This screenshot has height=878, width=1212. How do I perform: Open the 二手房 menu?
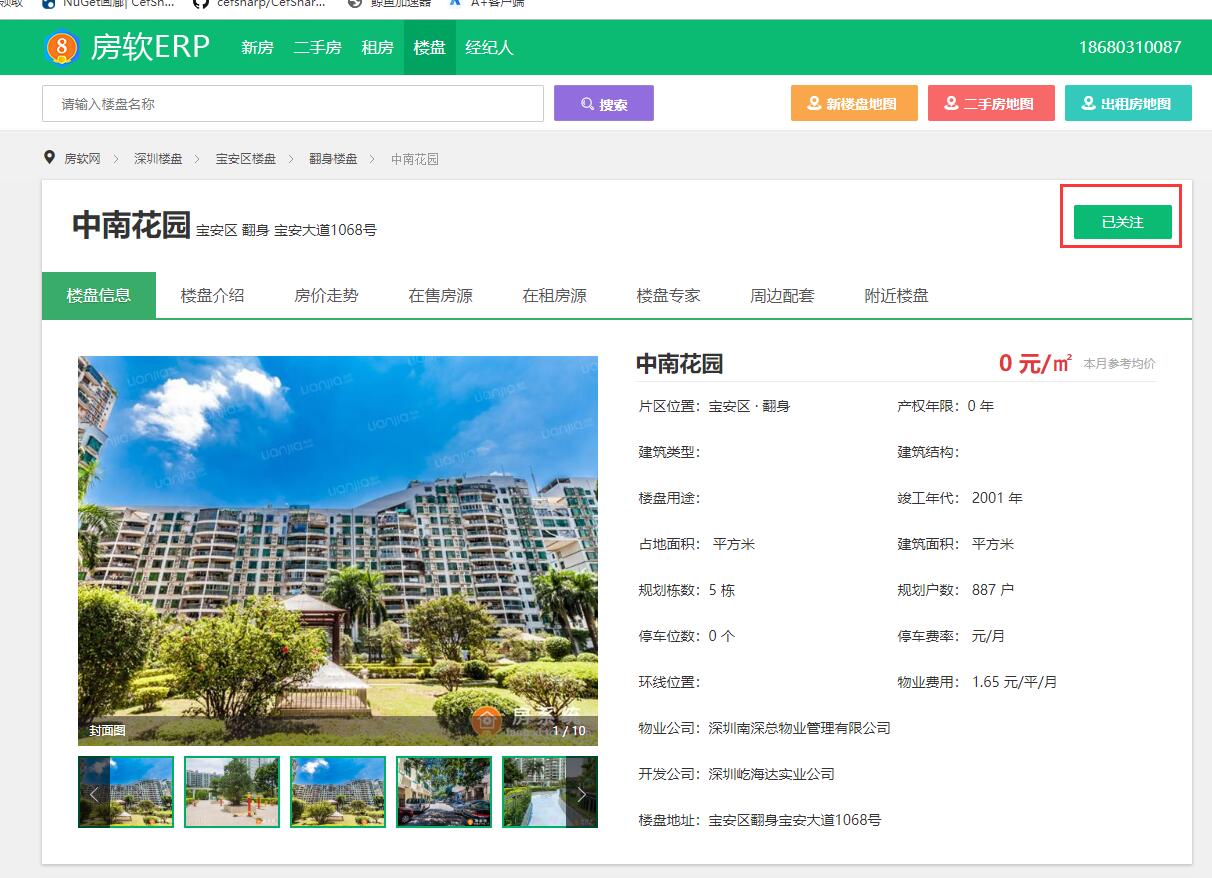pyautogui.click(x=317, y=47)
